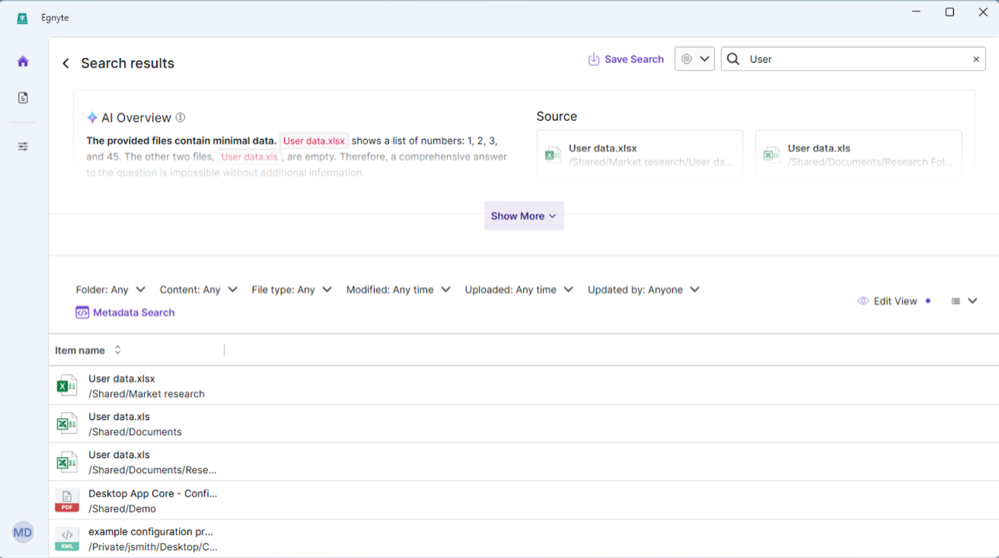Click the Metadata Search code icon

(82, 313)
